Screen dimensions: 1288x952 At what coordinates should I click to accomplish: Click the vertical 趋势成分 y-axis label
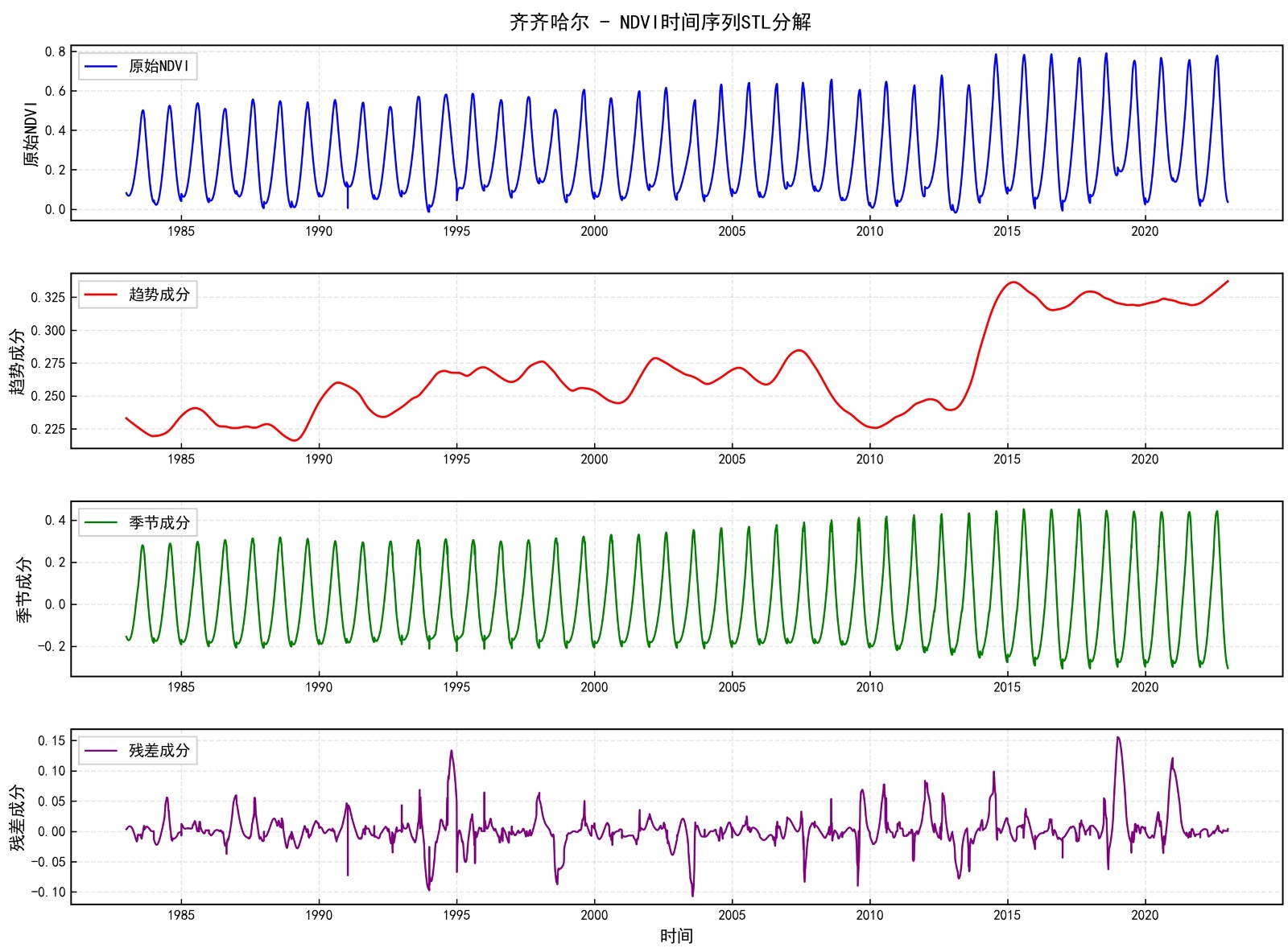[x=18, y=361]
